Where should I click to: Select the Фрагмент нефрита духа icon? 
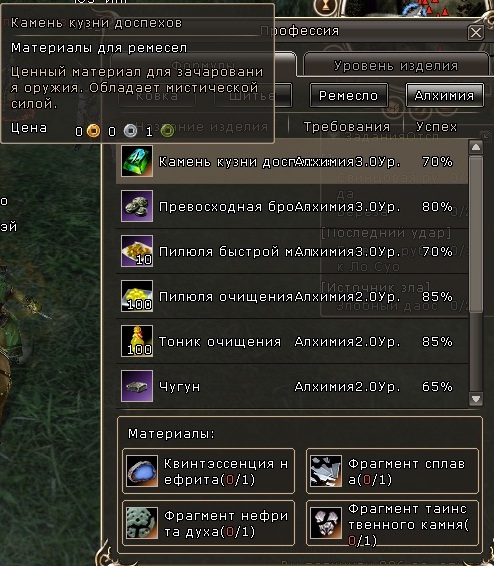[x=142, y=523]
